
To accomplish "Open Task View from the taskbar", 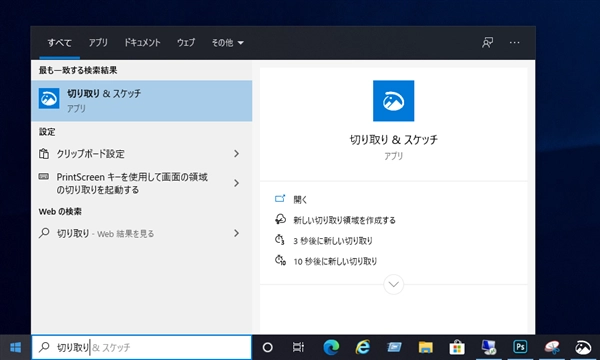I will pyautogui.click(x=298, y=347).
